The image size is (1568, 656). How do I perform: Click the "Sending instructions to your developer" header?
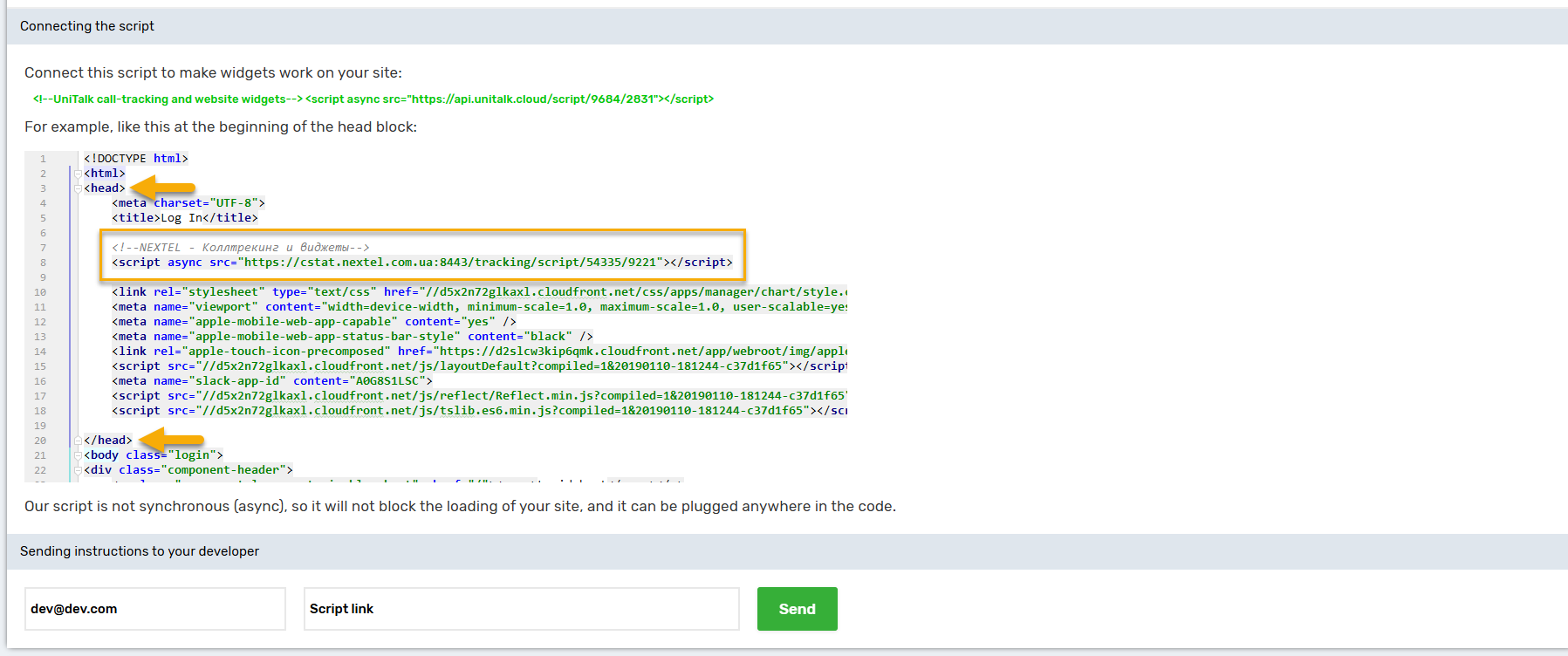[140, 551]
